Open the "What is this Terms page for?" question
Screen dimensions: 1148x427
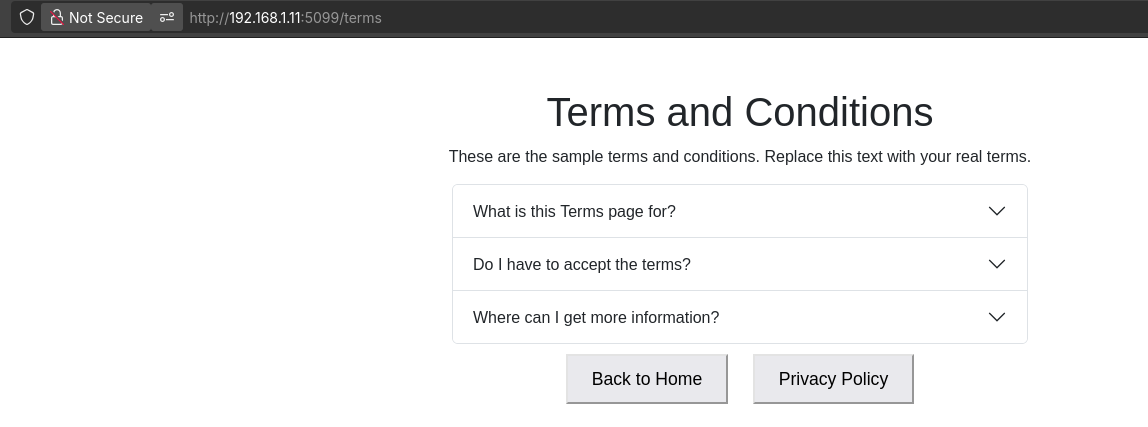tap(739, 211)
